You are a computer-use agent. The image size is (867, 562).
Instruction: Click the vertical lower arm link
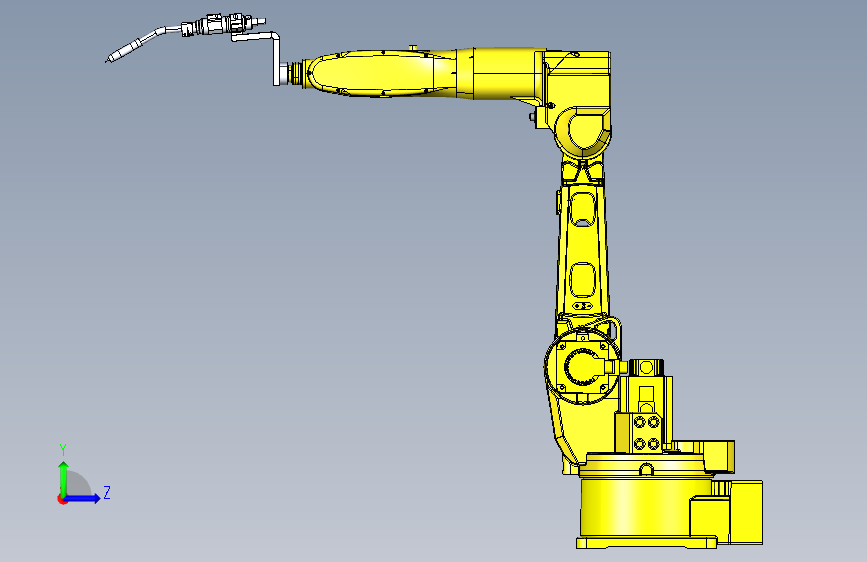(583, 249)
